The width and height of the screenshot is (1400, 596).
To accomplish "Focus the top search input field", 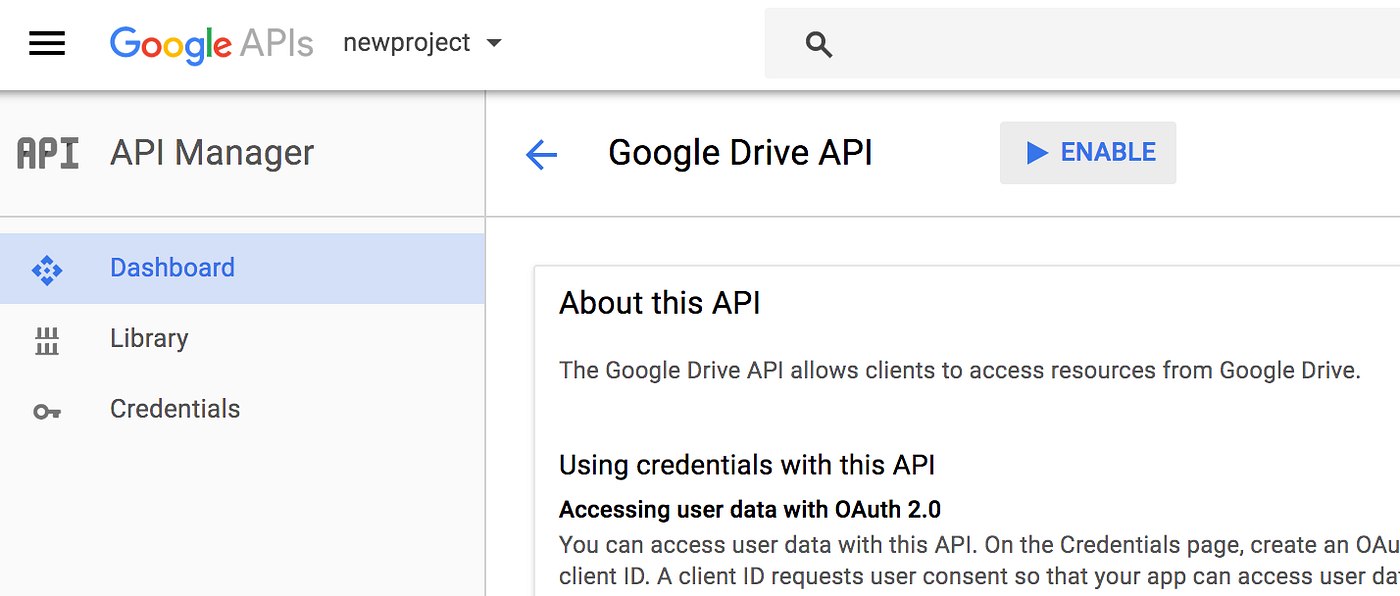I will (x=1082, y=43).
